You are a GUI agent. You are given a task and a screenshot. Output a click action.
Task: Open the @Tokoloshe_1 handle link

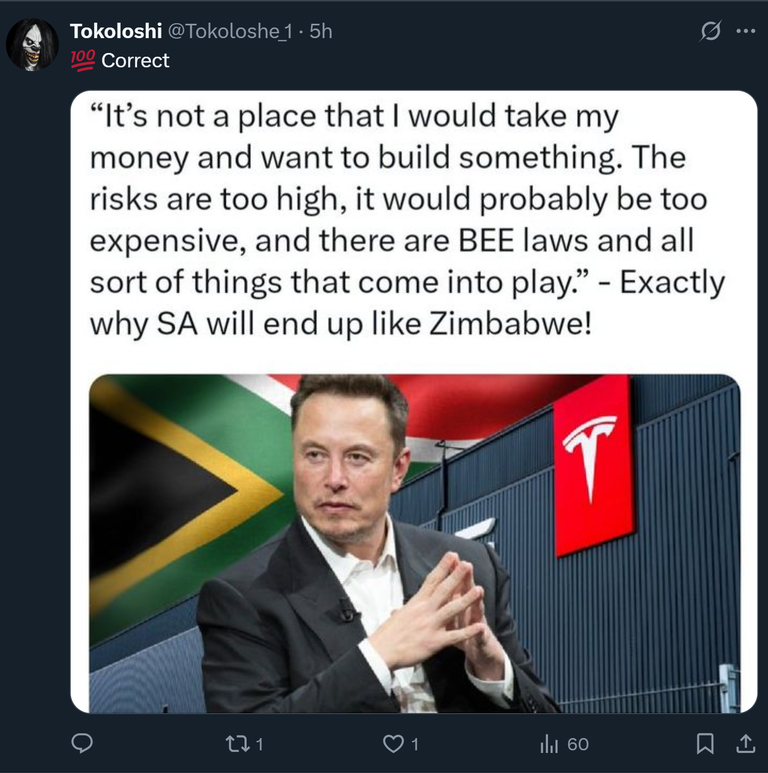(x=230, y=32)
